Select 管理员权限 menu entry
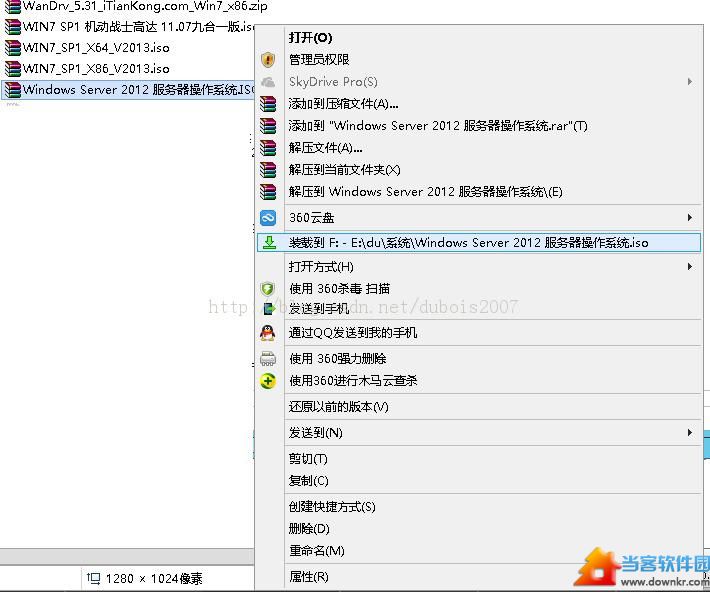Viewport: 710px width, 592px height. (x=479, y=59)
